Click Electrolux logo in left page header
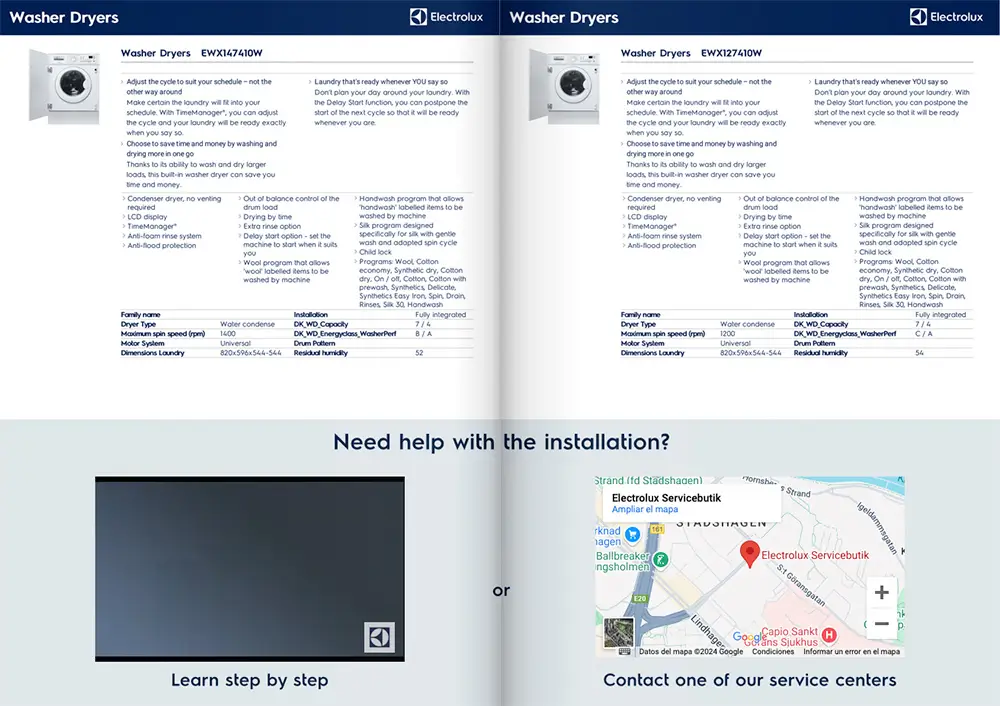Screen dimensions: 1000x706 (x=446, y=17)
